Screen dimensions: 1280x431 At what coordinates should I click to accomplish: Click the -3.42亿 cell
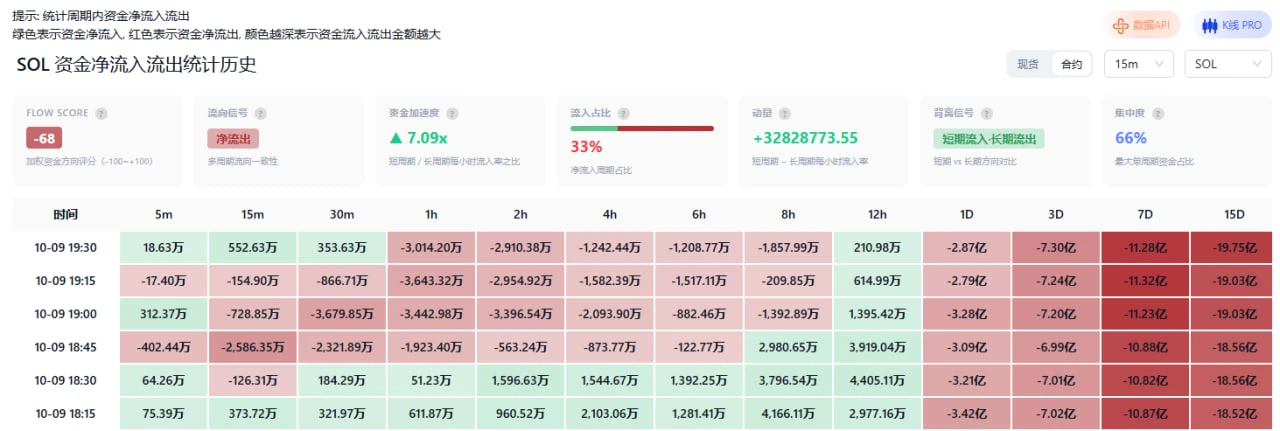point(966,414)
